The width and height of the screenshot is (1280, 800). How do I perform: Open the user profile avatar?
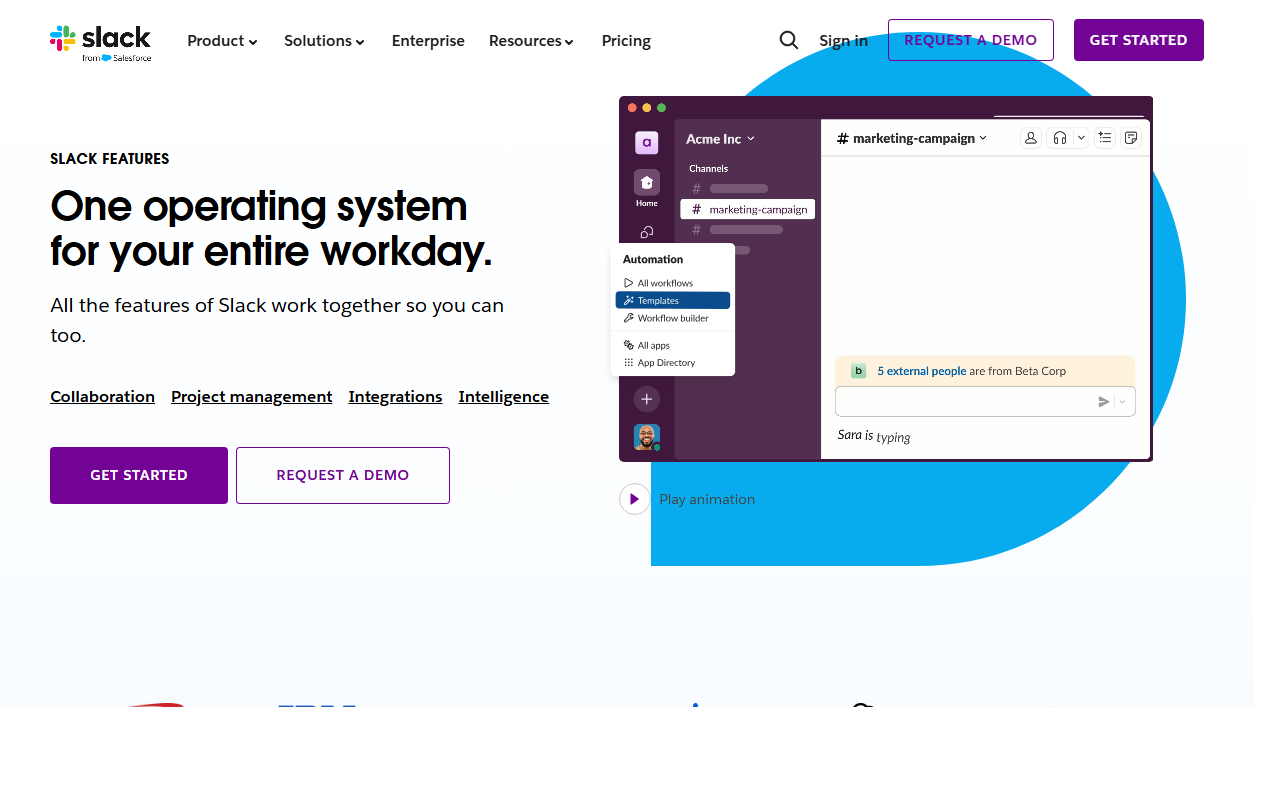click(x=647, y=437)
